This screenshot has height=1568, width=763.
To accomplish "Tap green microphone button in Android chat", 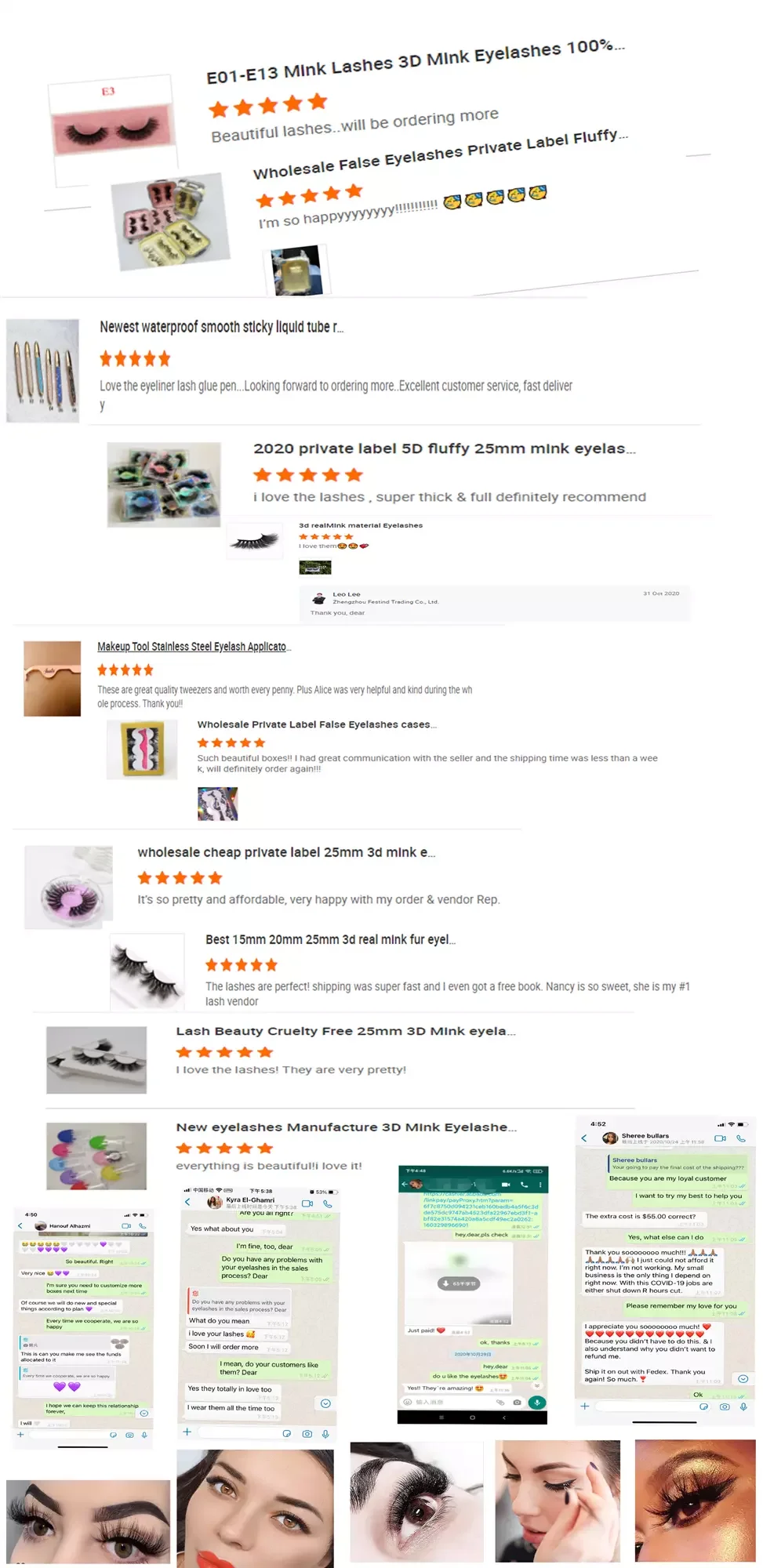I will click(x=537, y=1402).
